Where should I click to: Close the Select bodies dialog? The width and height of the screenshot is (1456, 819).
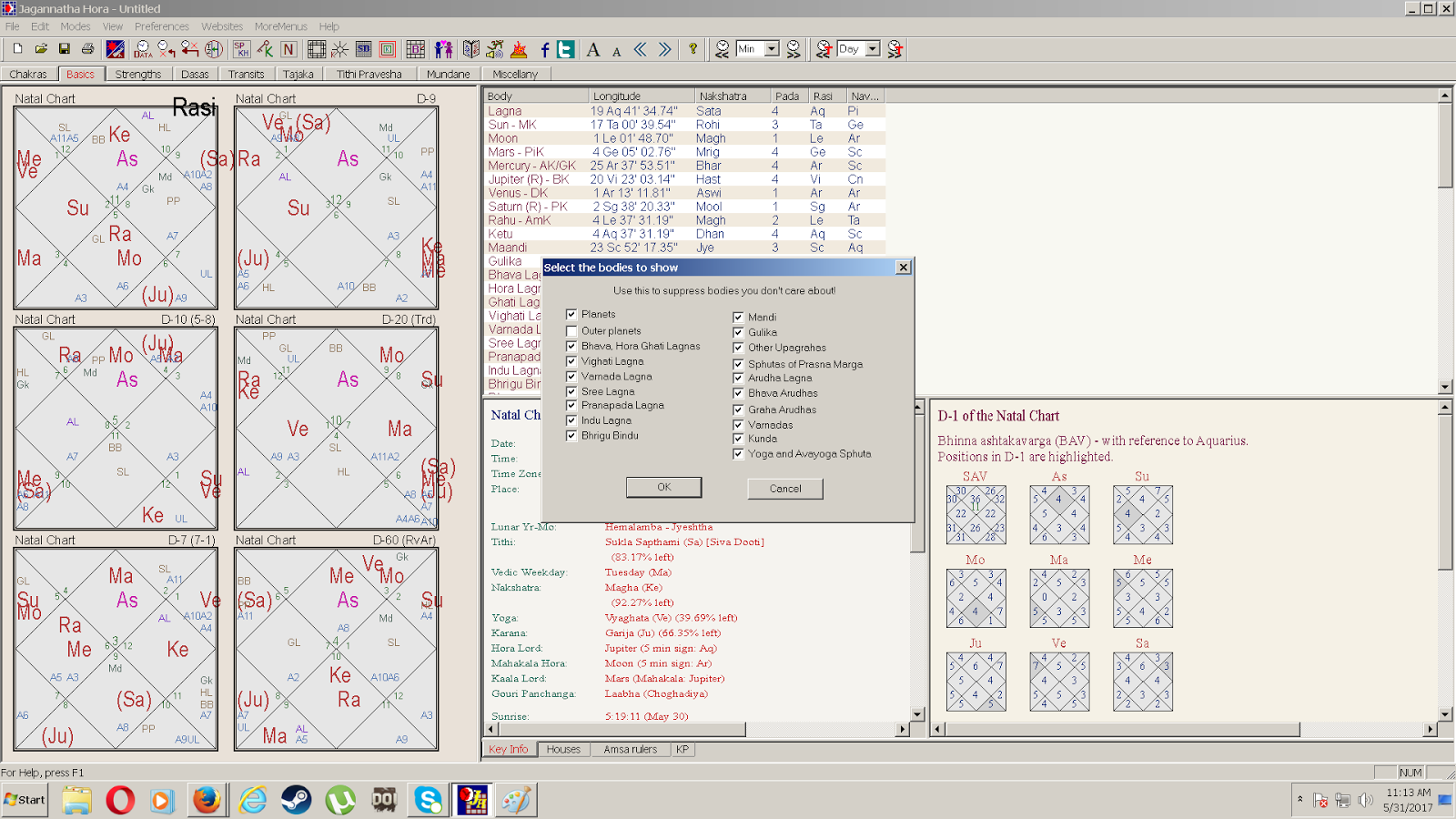pyautogui.click(x=903, y=268)
